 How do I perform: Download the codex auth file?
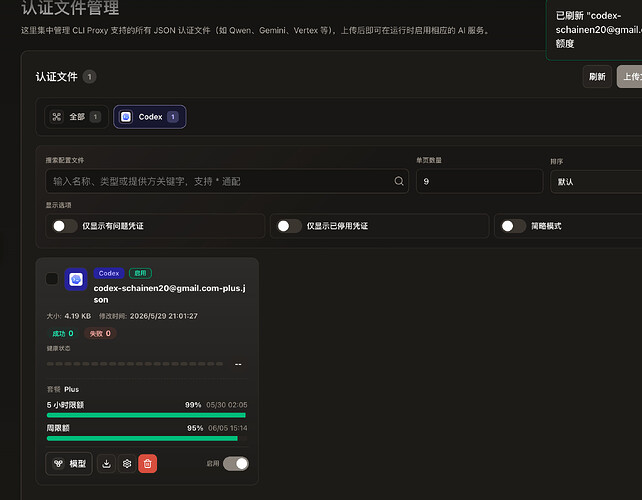pos(106,464)
